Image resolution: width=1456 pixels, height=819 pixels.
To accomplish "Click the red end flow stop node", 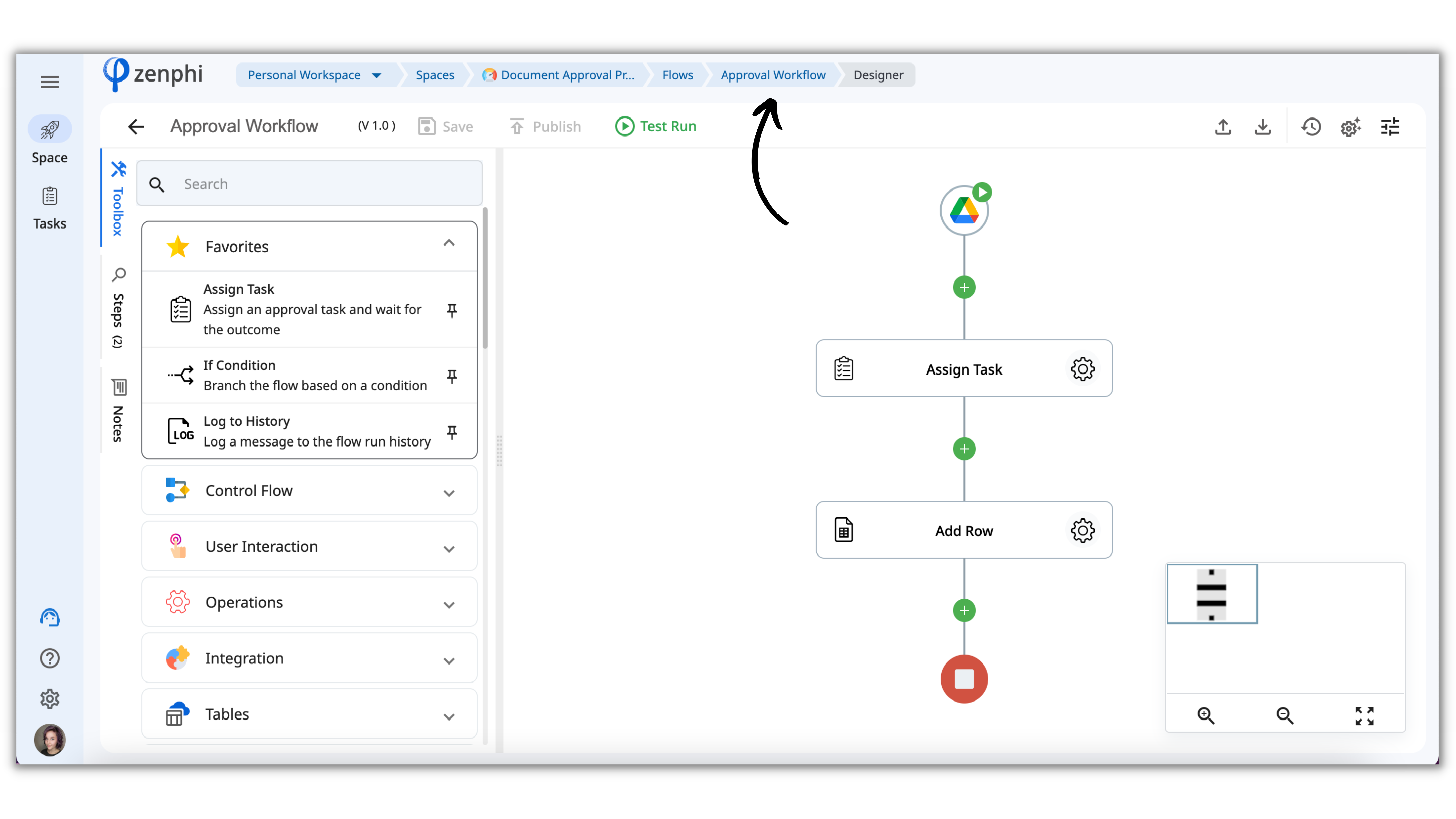I will [964, 679].
